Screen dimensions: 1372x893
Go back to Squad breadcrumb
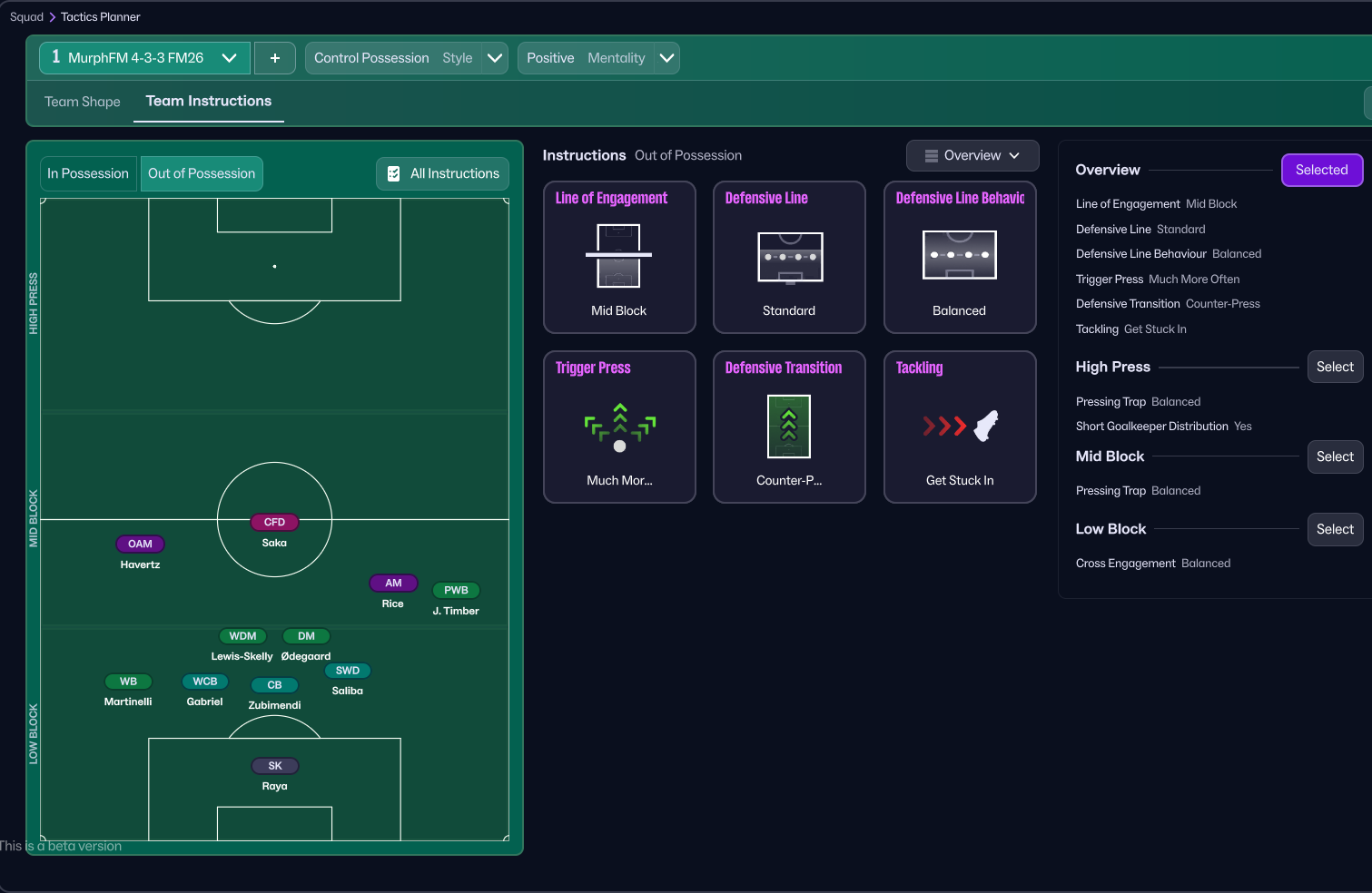pyautogui.click(x=26, y=16)
